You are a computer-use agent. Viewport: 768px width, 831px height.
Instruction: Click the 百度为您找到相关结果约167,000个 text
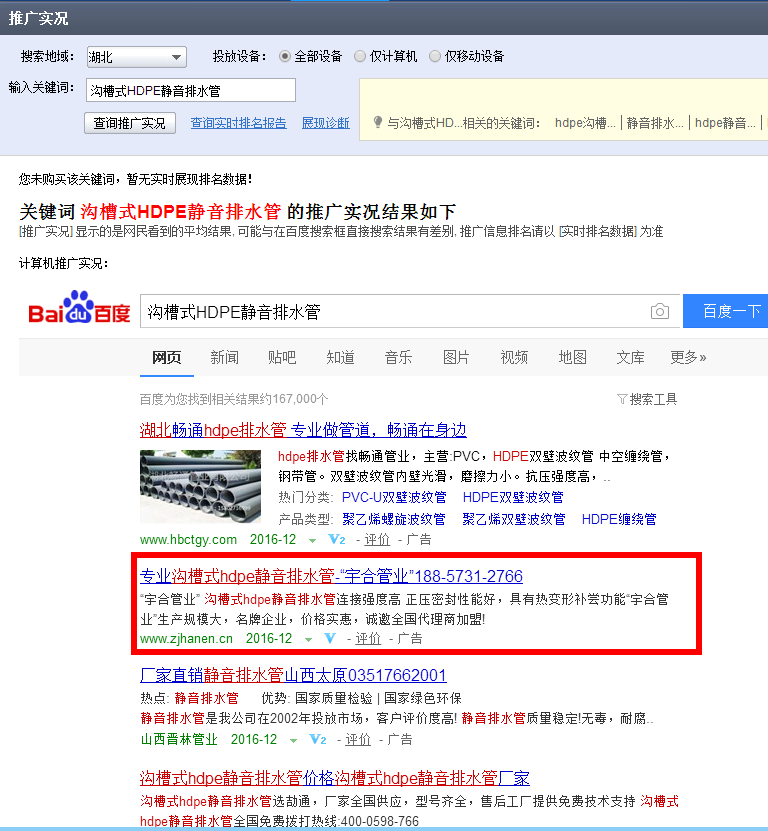coord(234,399)
